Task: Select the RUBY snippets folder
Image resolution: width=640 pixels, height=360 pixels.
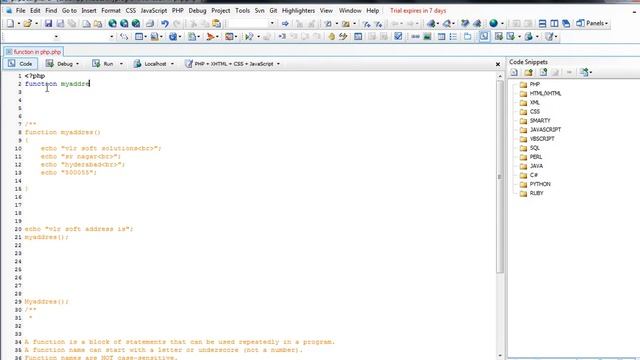Action: click(531, 193)
